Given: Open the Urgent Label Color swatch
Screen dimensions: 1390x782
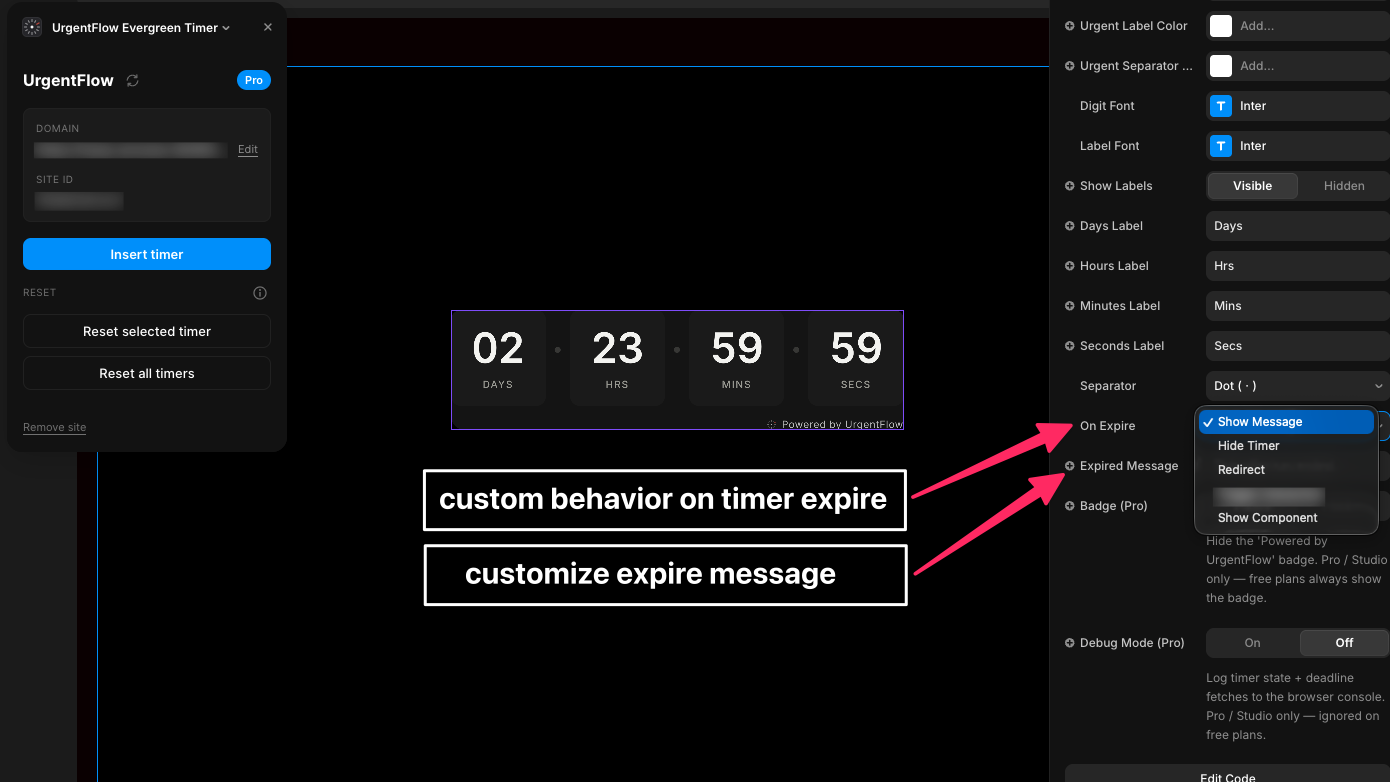Looking at the screenshot, I should click(1221, 26).
